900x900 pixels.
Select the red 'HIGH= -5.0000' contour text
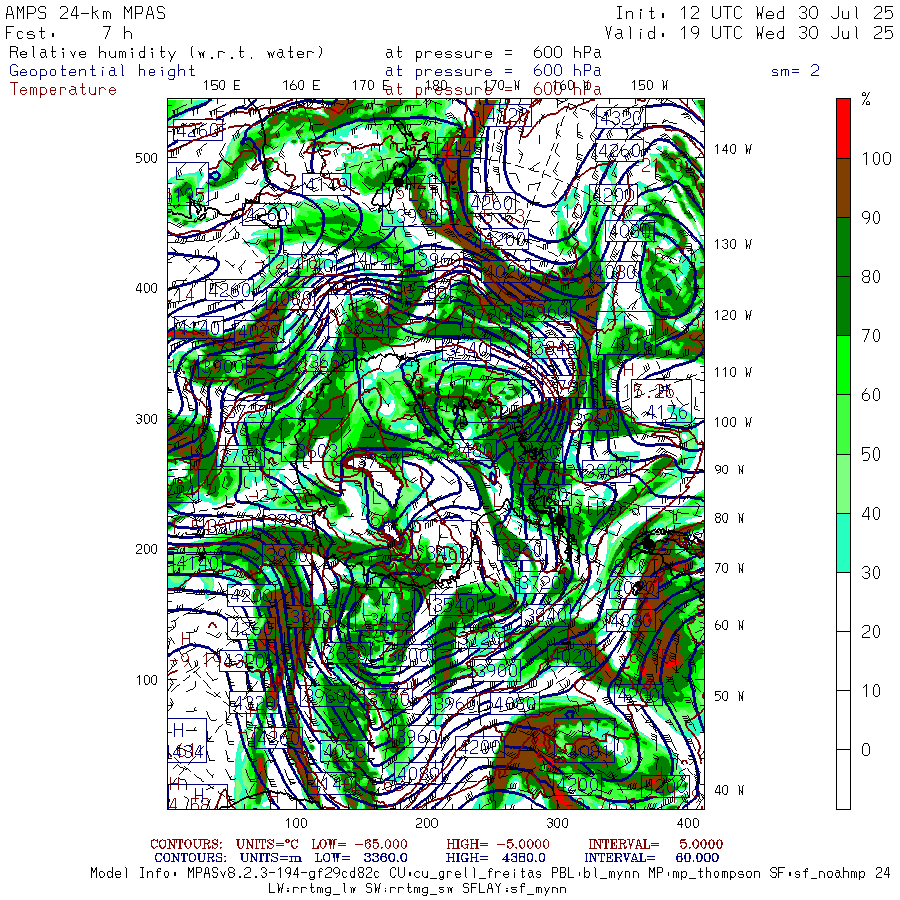(498, 844)
